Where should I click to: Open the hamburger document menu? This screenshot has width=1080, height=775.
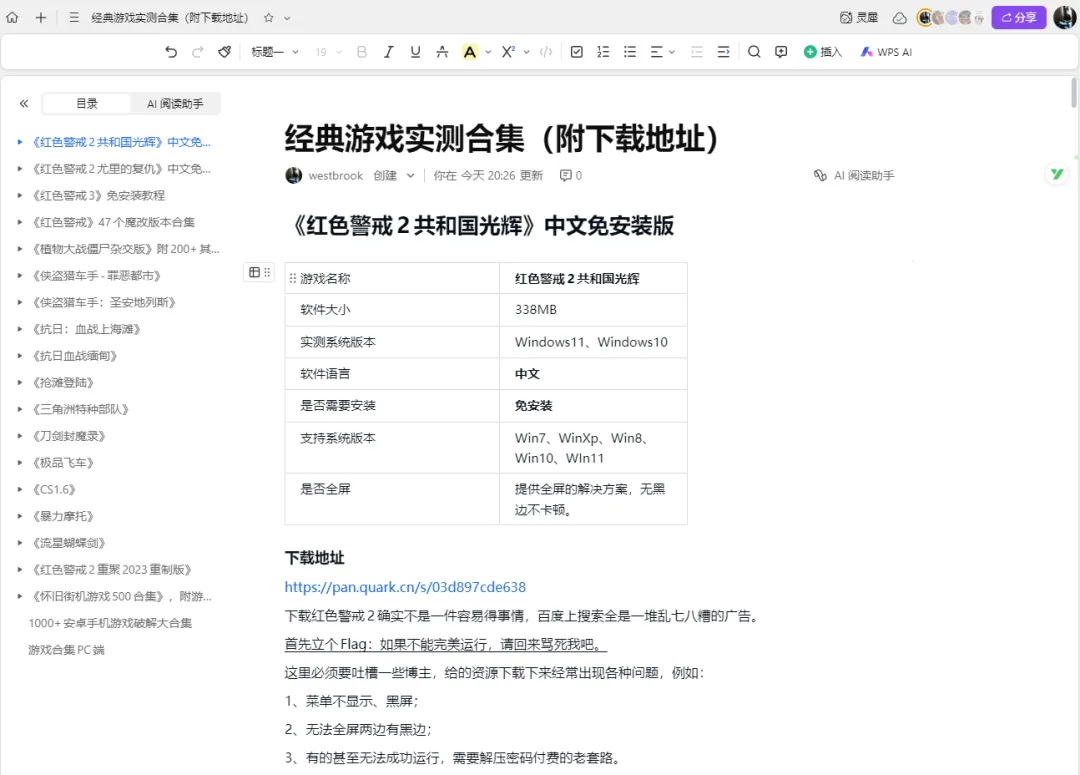[74, 17]
